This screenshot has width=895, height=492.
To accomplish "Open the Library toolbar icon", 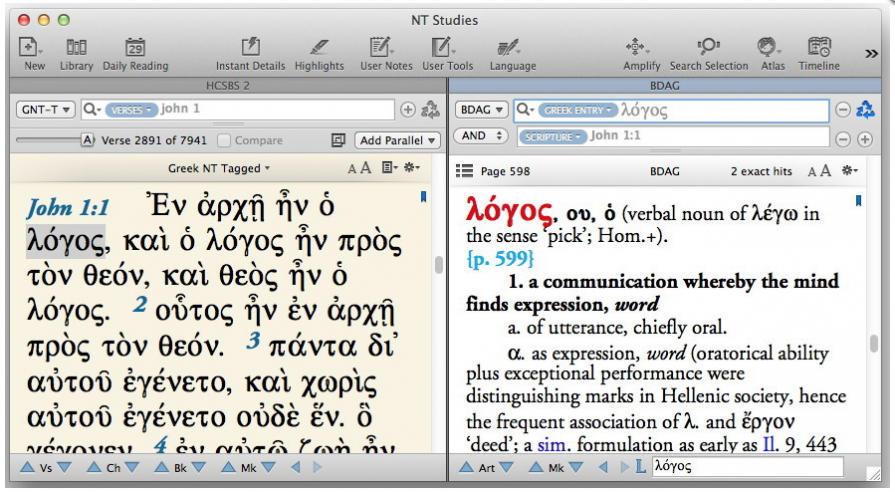I will [x=76, y=48].
